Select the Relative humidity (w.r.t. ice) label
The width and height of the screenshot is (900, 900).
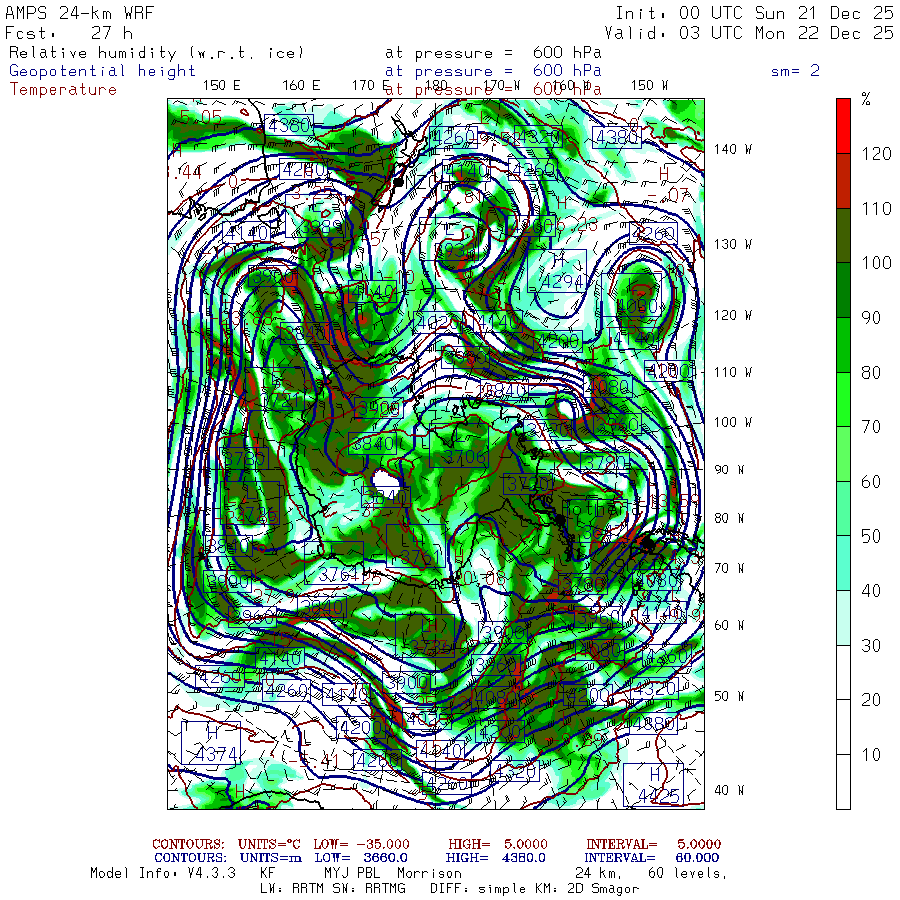tap(156, 53)
